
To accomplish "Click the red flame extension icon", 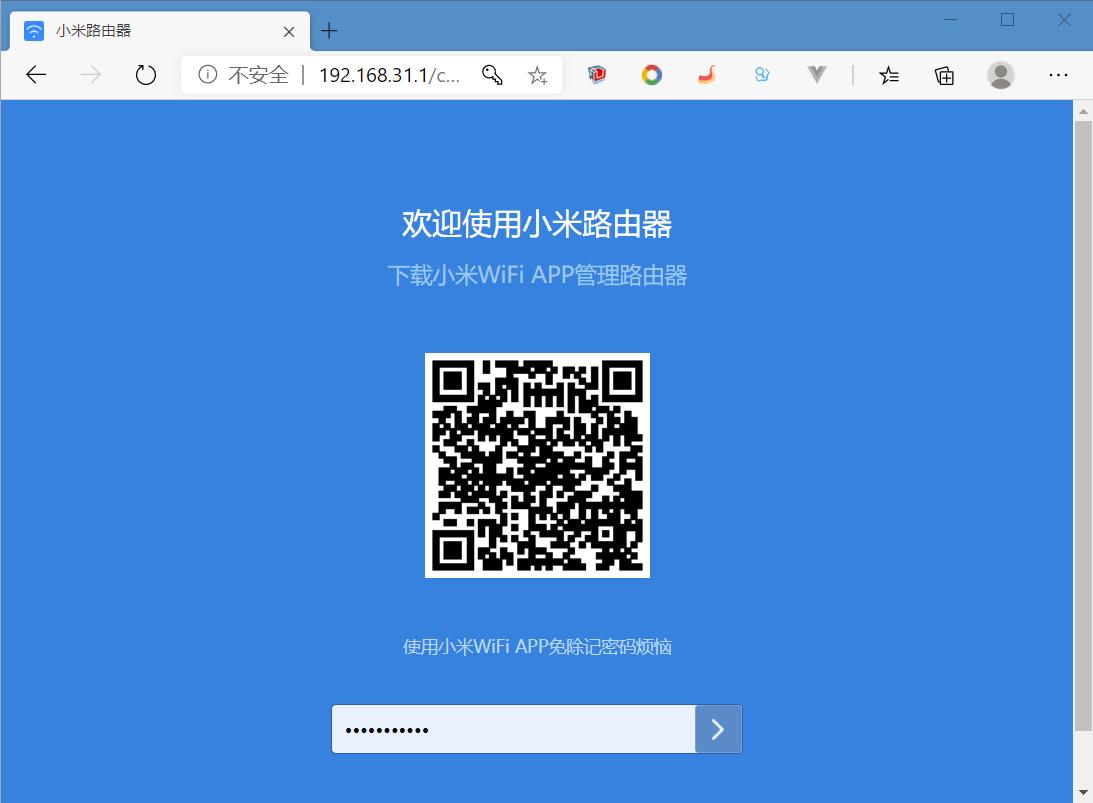I will coord(706,74).
